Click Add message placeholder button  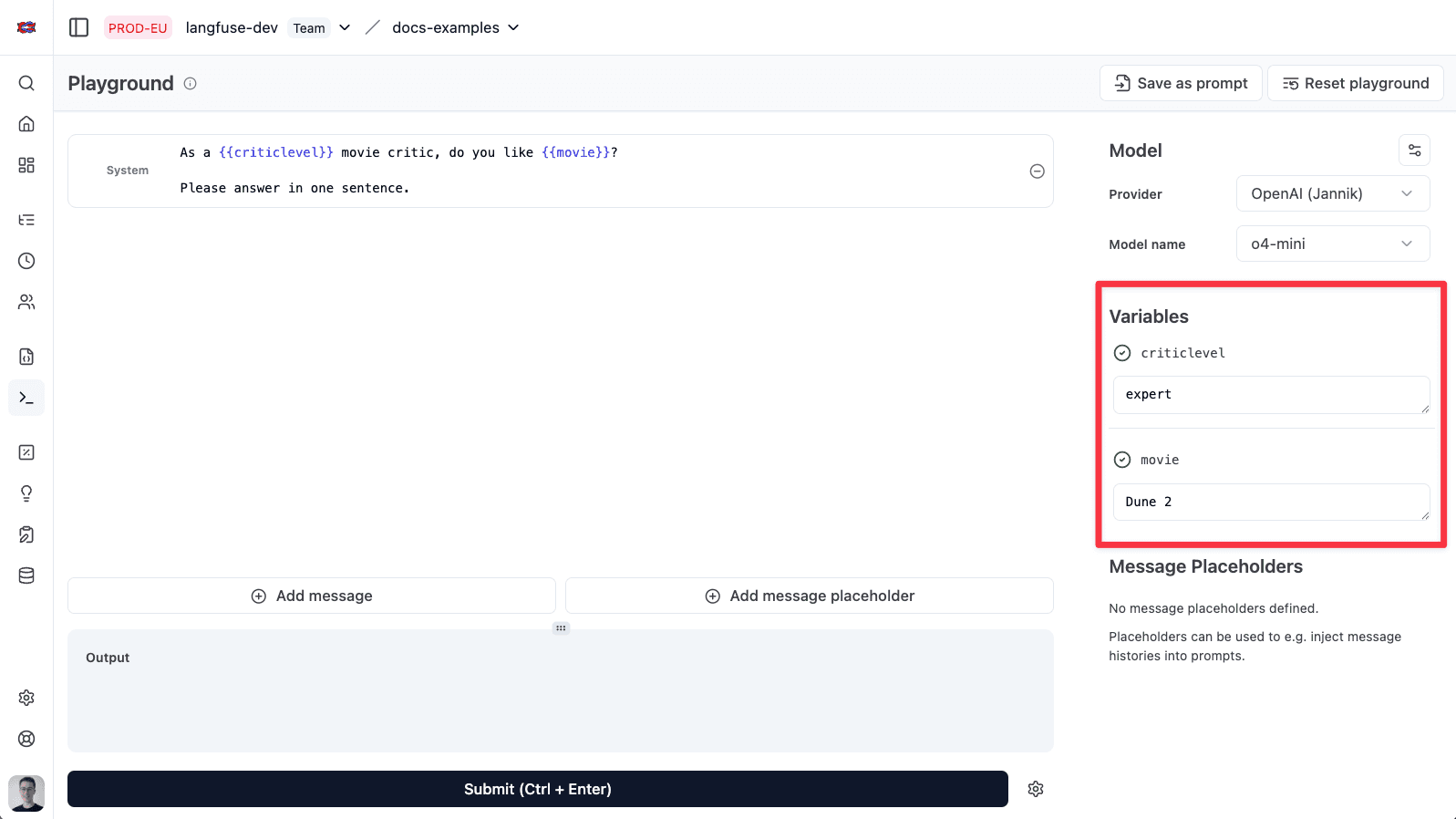(810, 596)
